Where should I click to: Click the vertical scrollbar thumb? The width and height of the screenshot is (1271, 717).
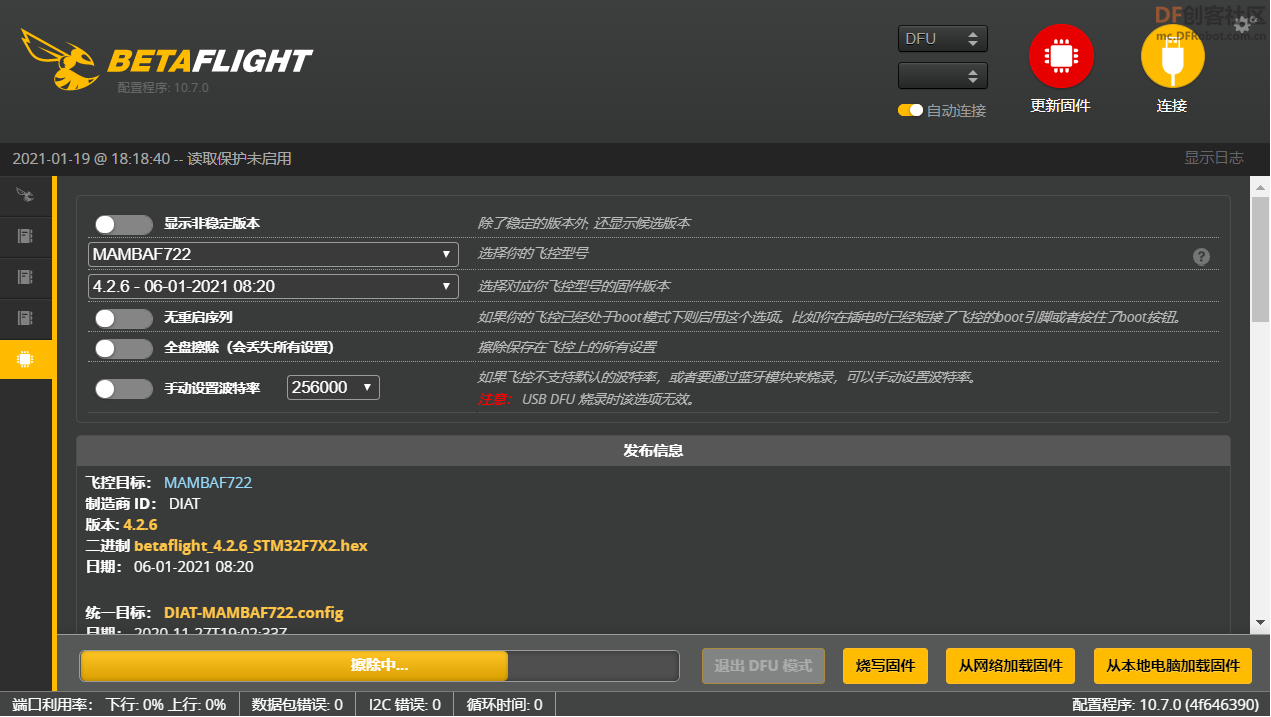pos(1260,260)
